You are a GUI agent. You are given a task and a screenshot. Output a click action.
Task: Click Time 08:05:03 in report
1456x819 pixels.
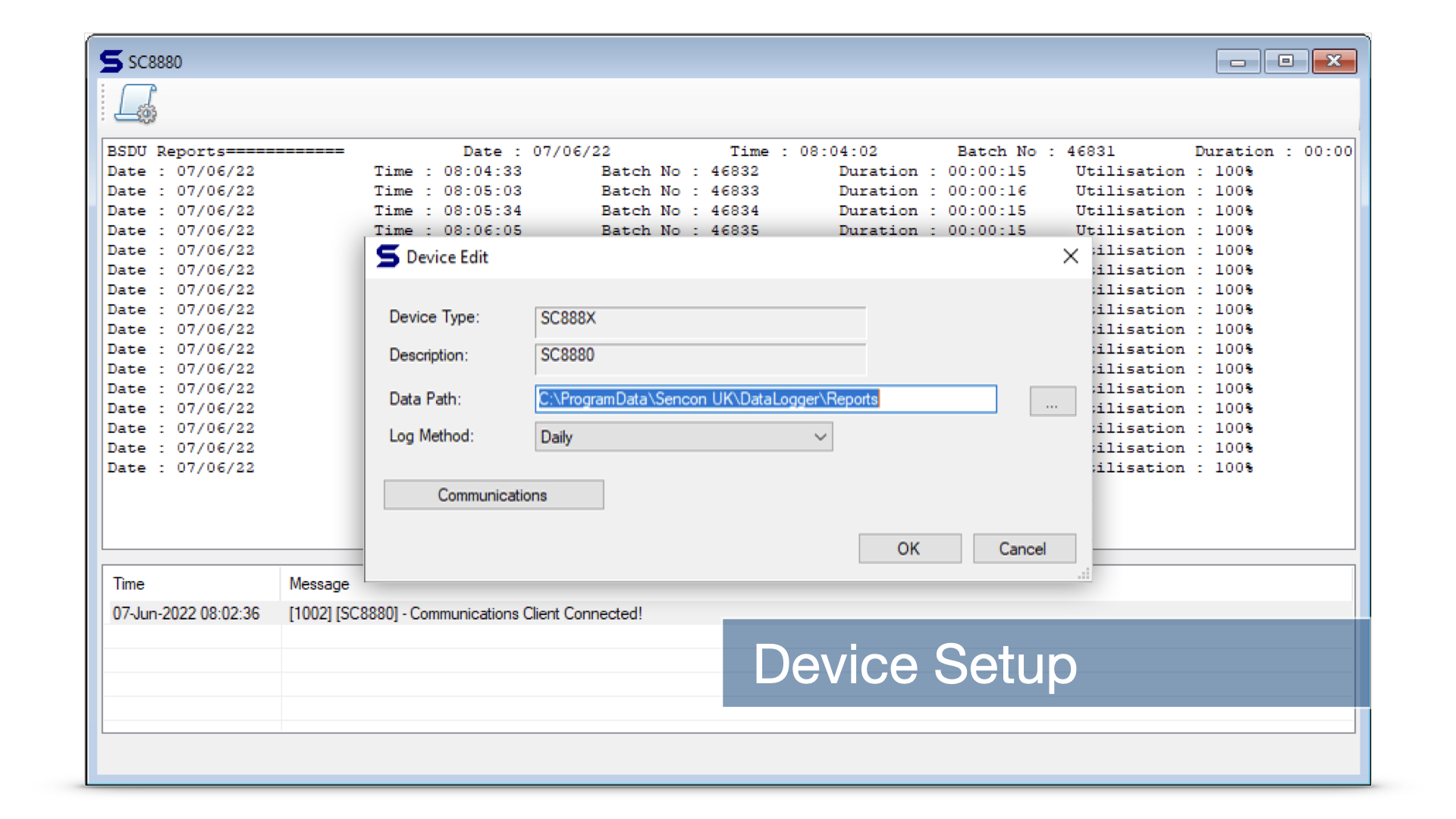447,191
